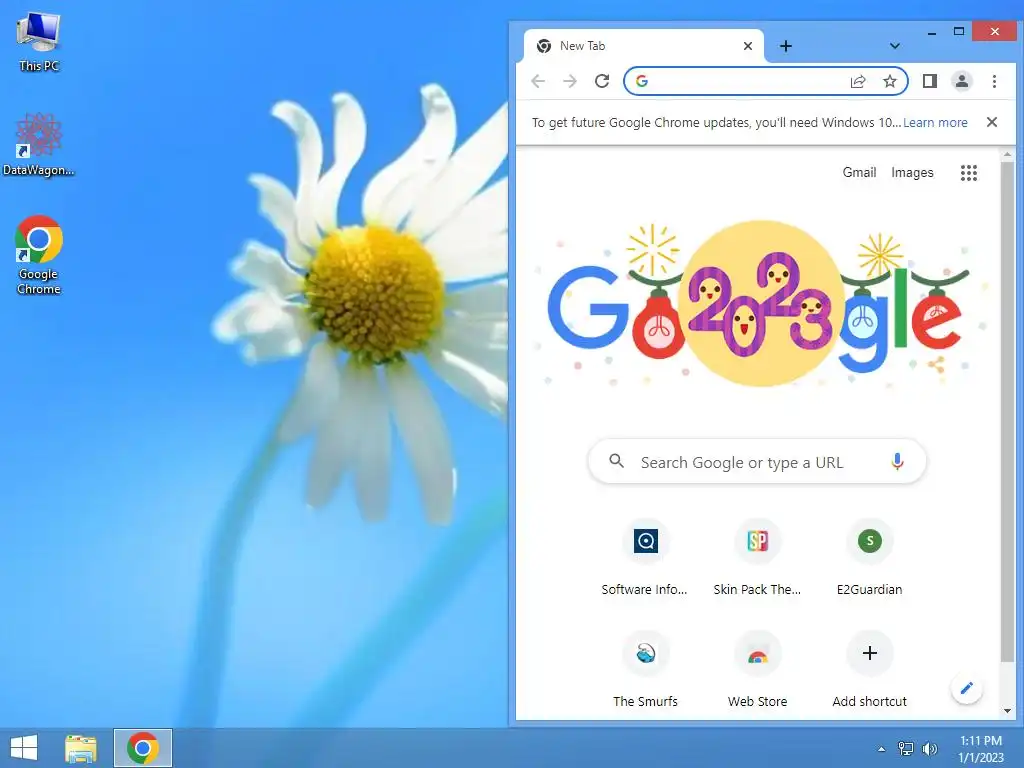The height and width of the screenshot is (768, 1024).
Task: Go forward using Chrome's forward arrow
Action: point(570,81)
